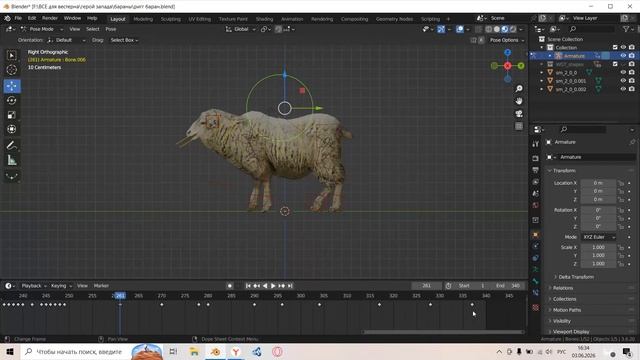This screenshot has width=640, height=360.
Task: Click the keyframe diamond near frame 270
Action: (x=162, y=305)
